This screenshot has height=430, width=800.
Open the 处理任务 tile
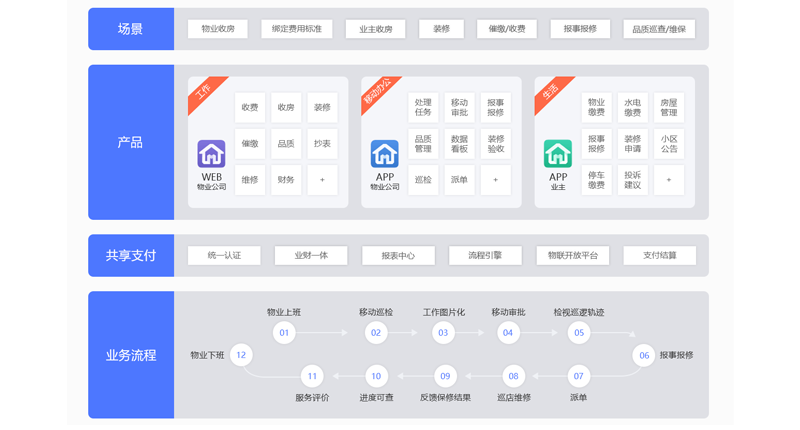tap(423, 107)
